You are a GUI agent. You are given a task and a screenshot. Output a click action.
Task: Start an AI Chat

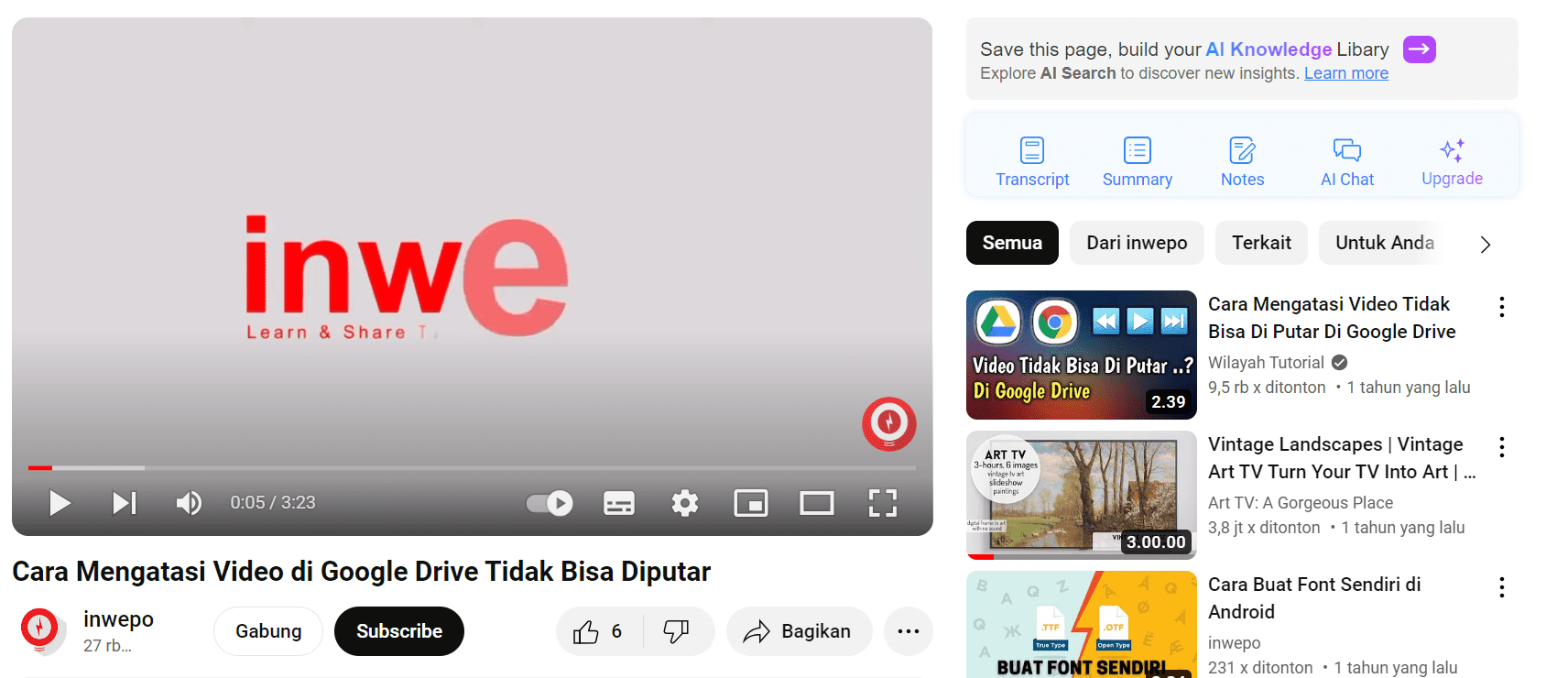click(1347, 162)
